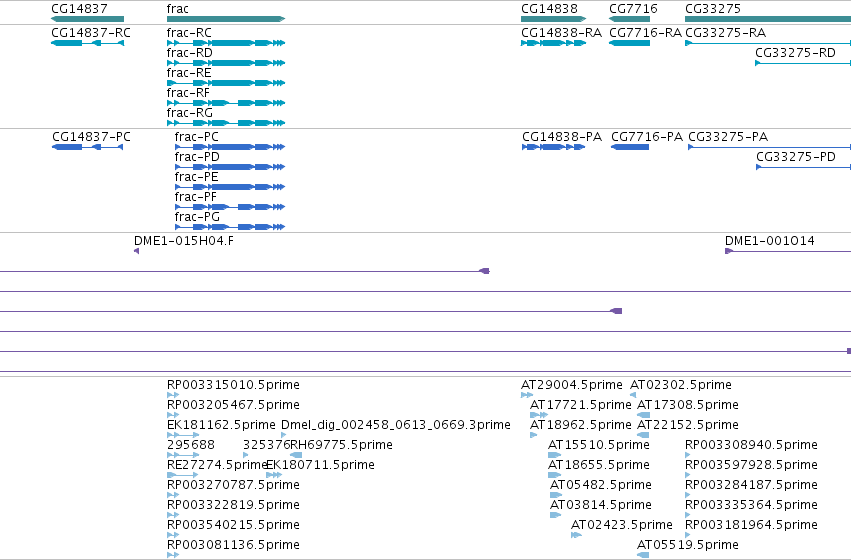Click the EK181162.5prime EST
Image resolution: width=851 pixels, height=560 pixels.
183,435
